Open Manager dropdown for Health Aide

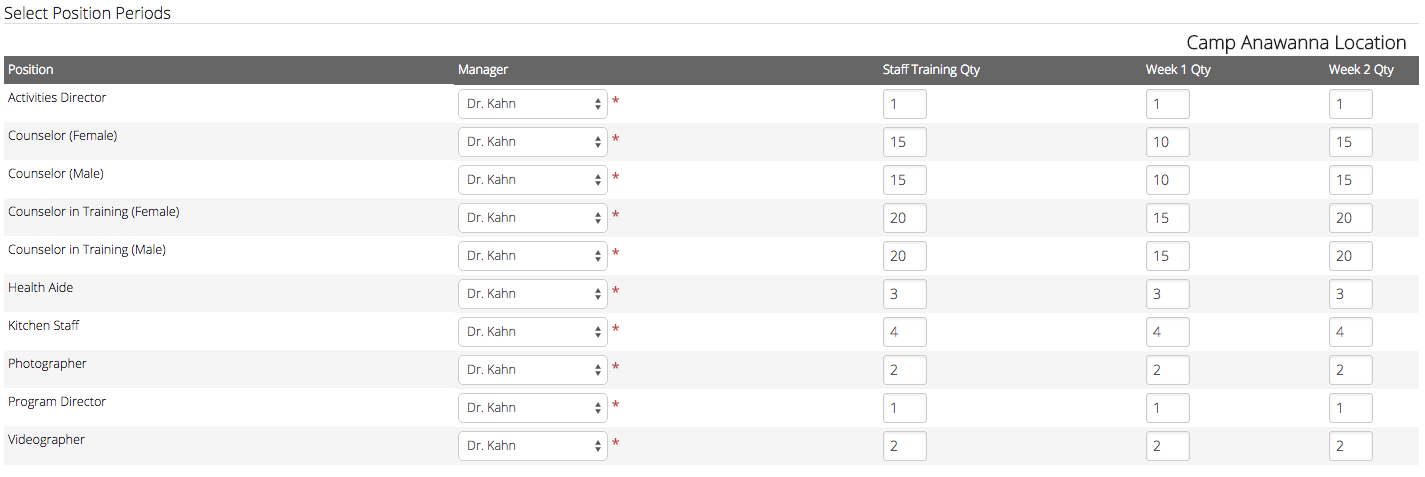click(532, 294)
